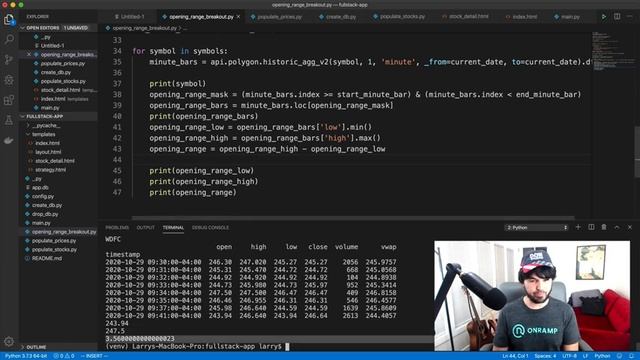Collapse the FULLSTACK-APP folder section
This screenshot has height=360, width=640.
(22, 116)
